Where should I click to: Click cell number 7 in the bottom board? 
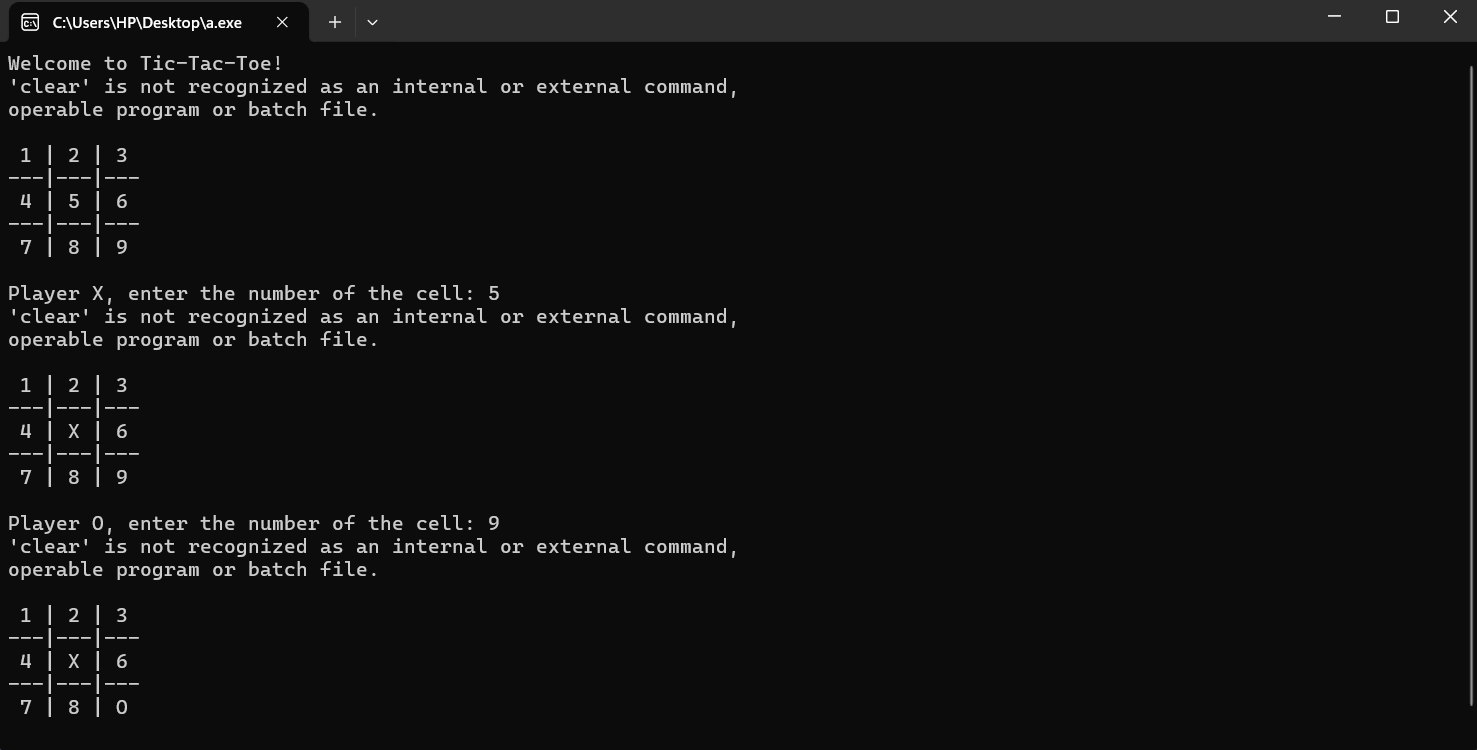26,708
